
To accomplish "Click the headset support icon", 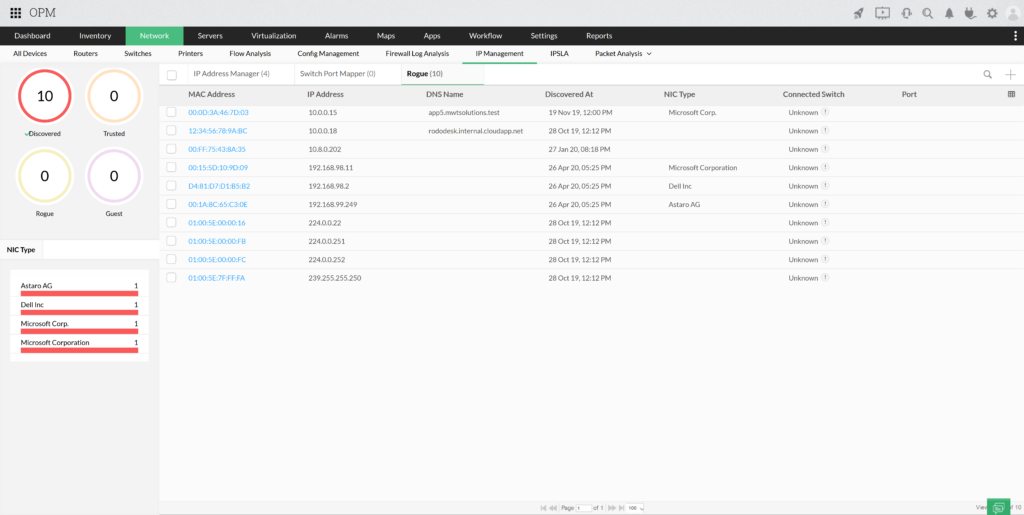I will click(906, 13).
